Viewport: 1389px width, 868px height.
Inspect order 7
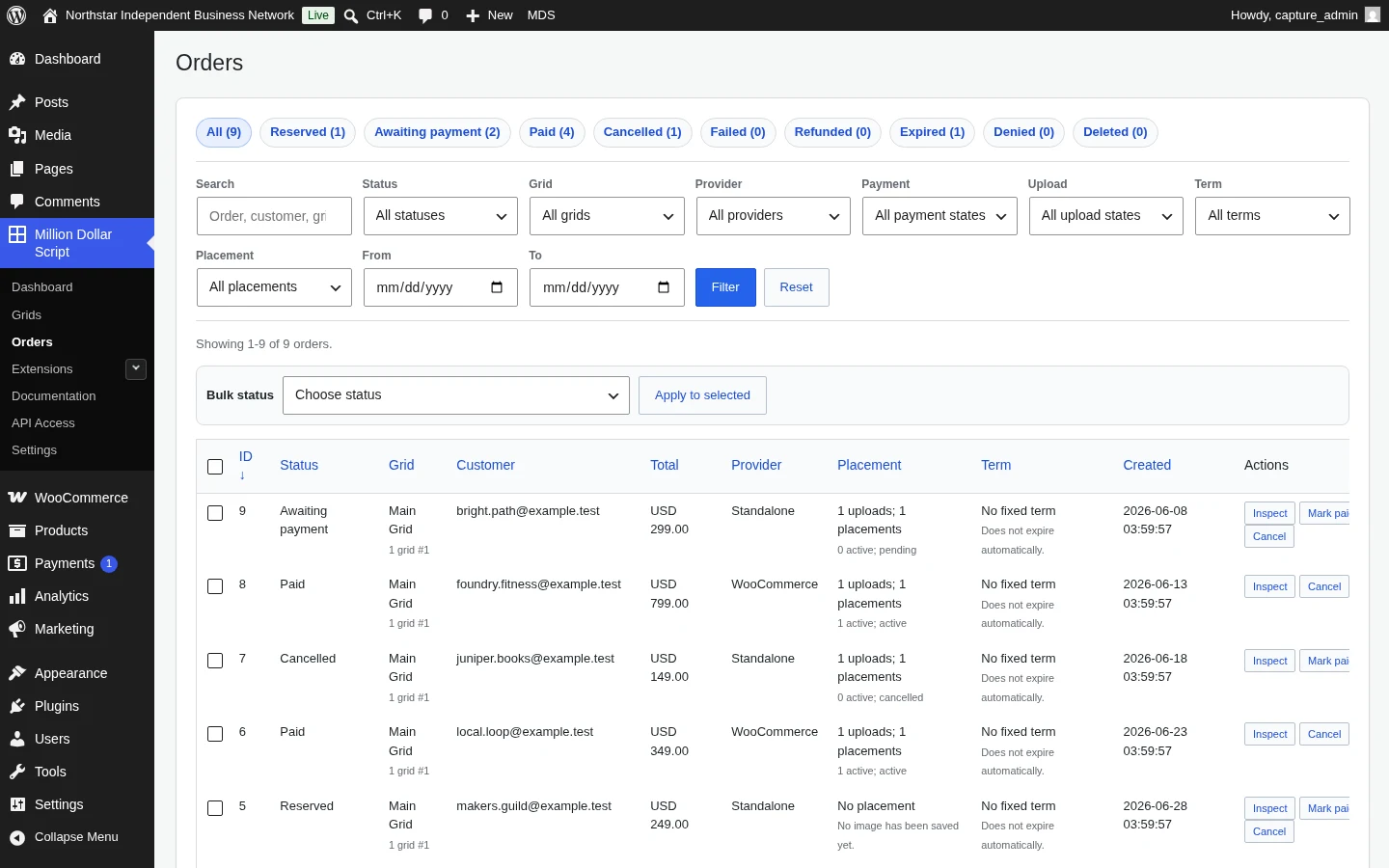pyautogui.click(x=1269, y=661)
